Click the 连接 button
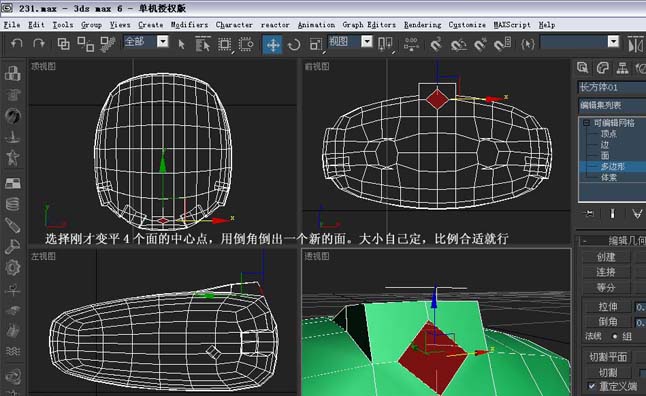 [606, 272]
